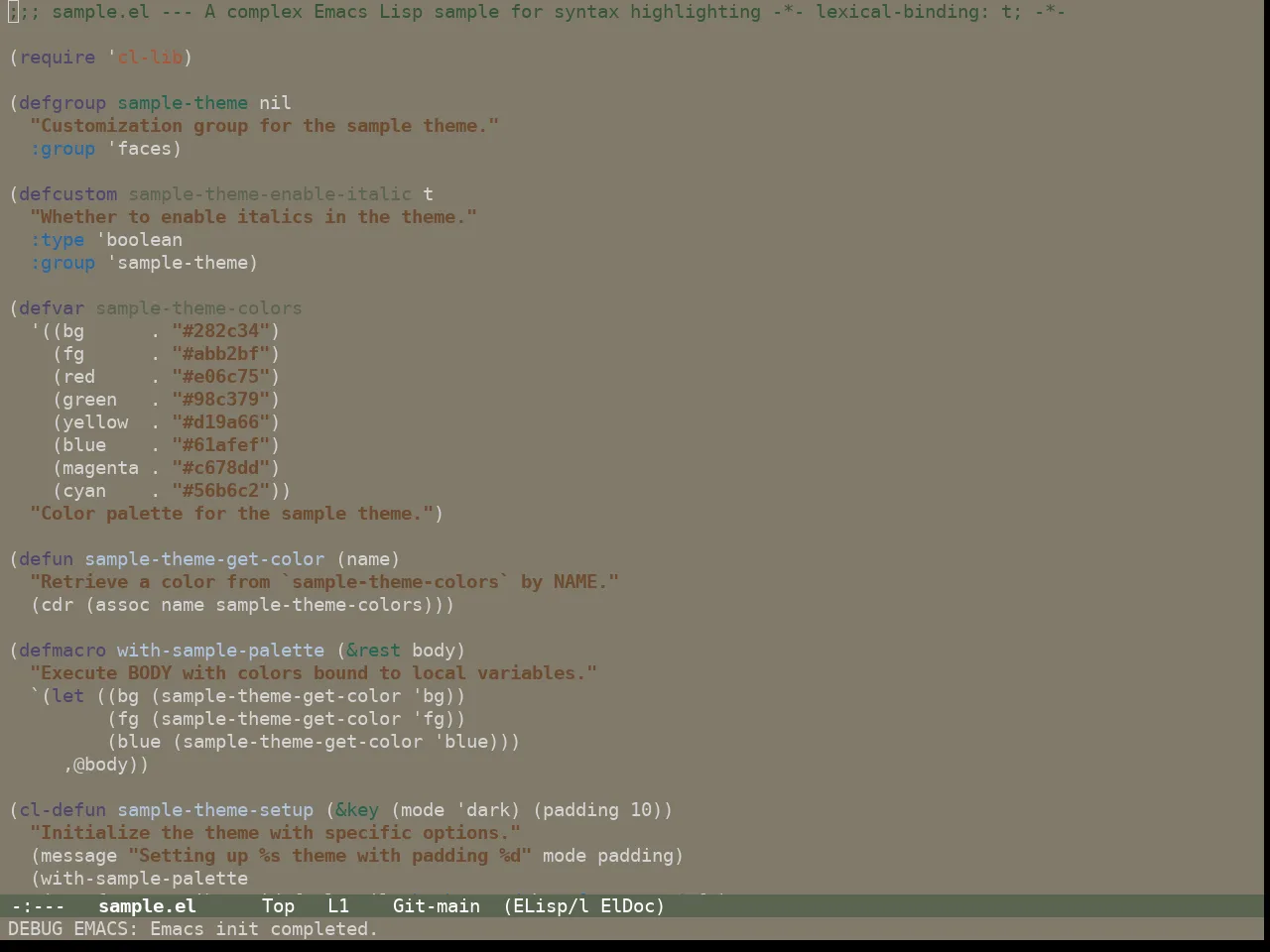
Task: Click the string "Setting up %s theme with padding %d"
Action: pyautogui.click(x=330, y=856)
